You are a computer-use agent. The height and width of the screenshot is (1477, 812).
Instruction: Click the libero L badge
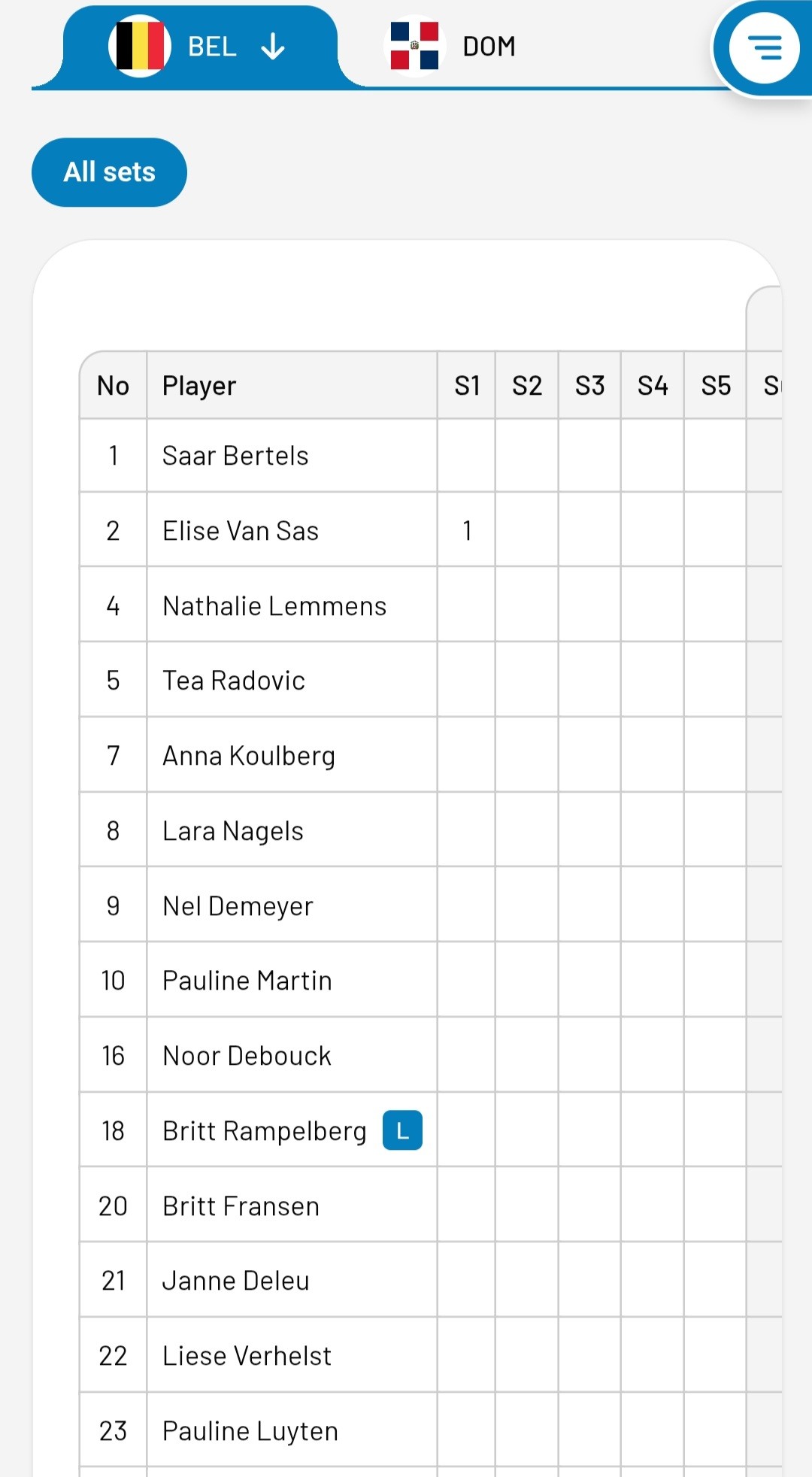402,1130
